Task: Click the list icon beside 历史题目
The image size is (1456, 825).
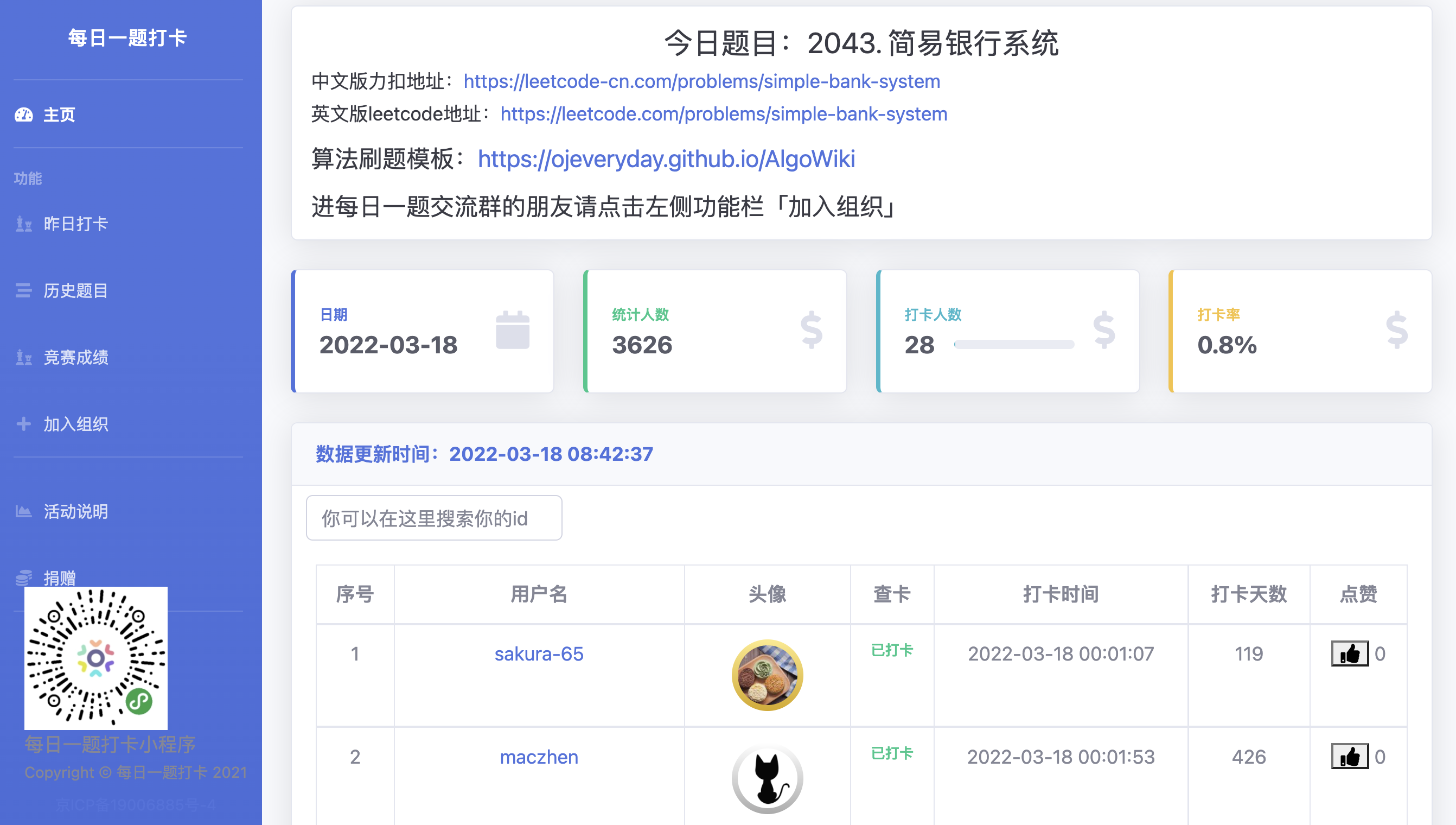Action: pos(24,291)
